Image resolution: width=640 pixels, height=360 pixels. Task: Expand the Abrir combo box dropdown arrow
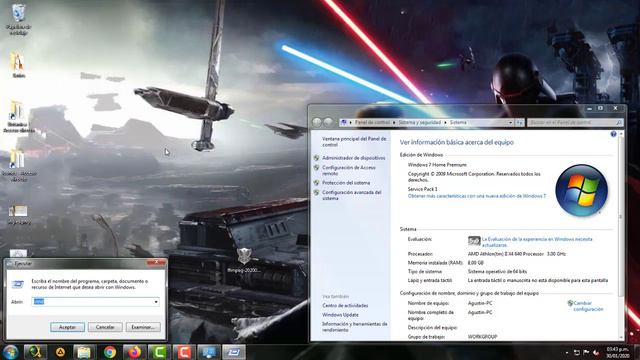(x=156, y=302)
